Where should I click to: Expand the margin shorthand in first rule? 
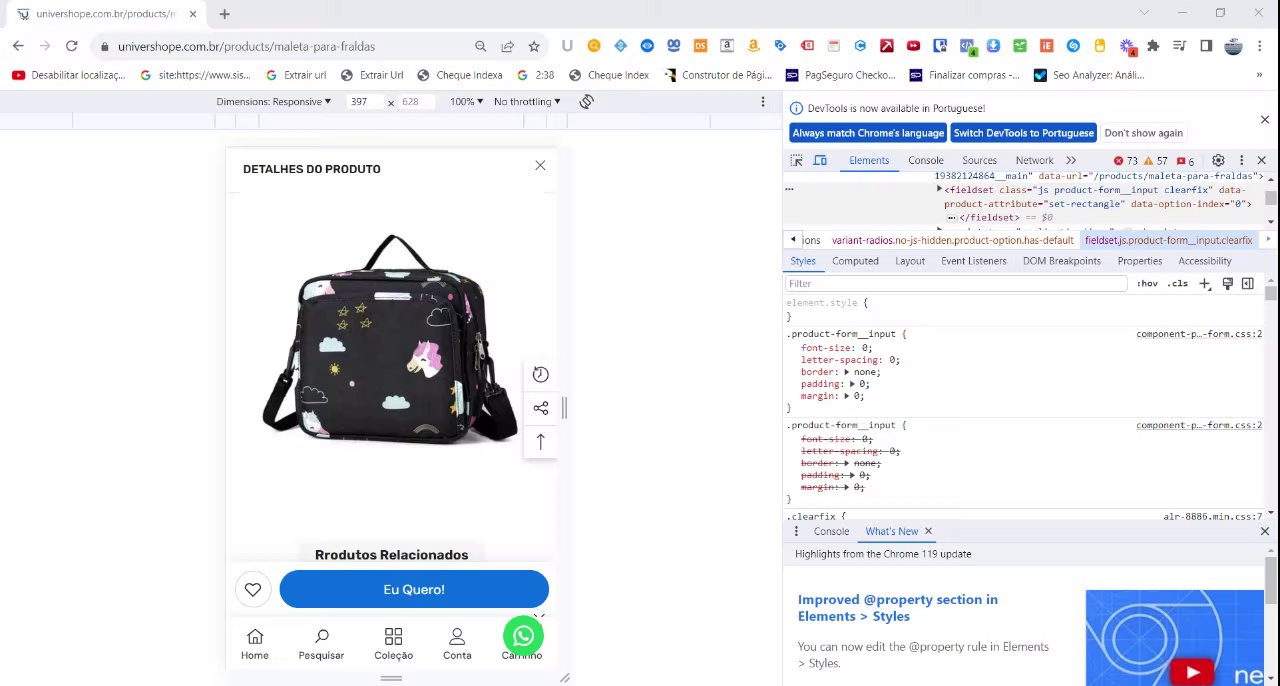[848, 396]
